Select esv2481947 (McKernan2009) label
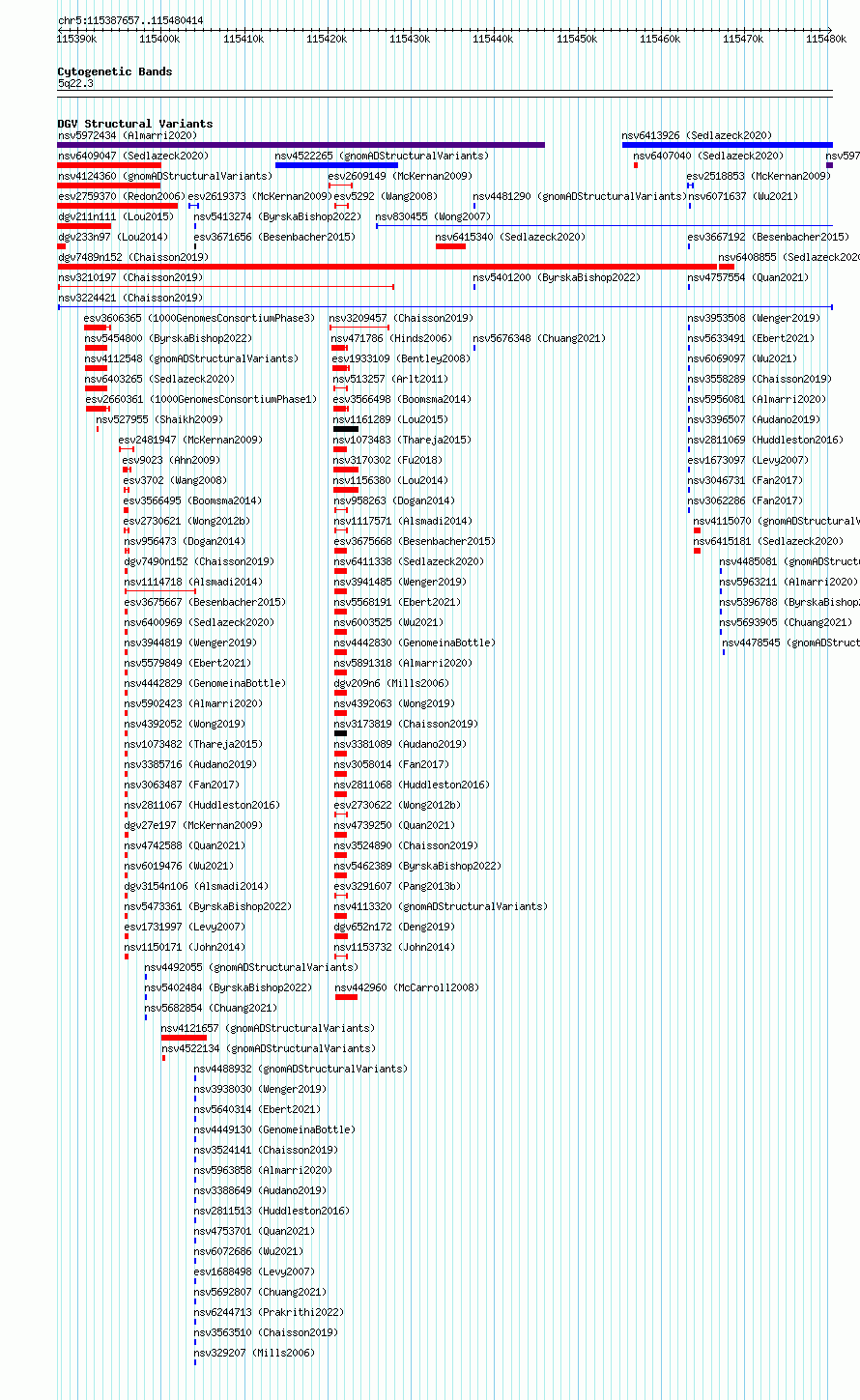 coord(190,441)
